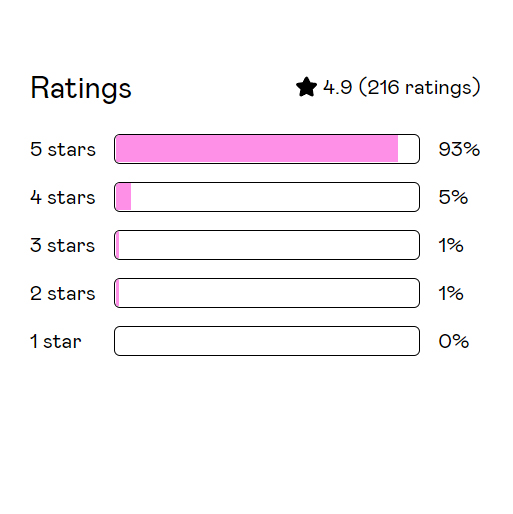Click the unfilled end of 5 stars bar
Viewport: 513px width, 514px height.
tap(408, 149)
